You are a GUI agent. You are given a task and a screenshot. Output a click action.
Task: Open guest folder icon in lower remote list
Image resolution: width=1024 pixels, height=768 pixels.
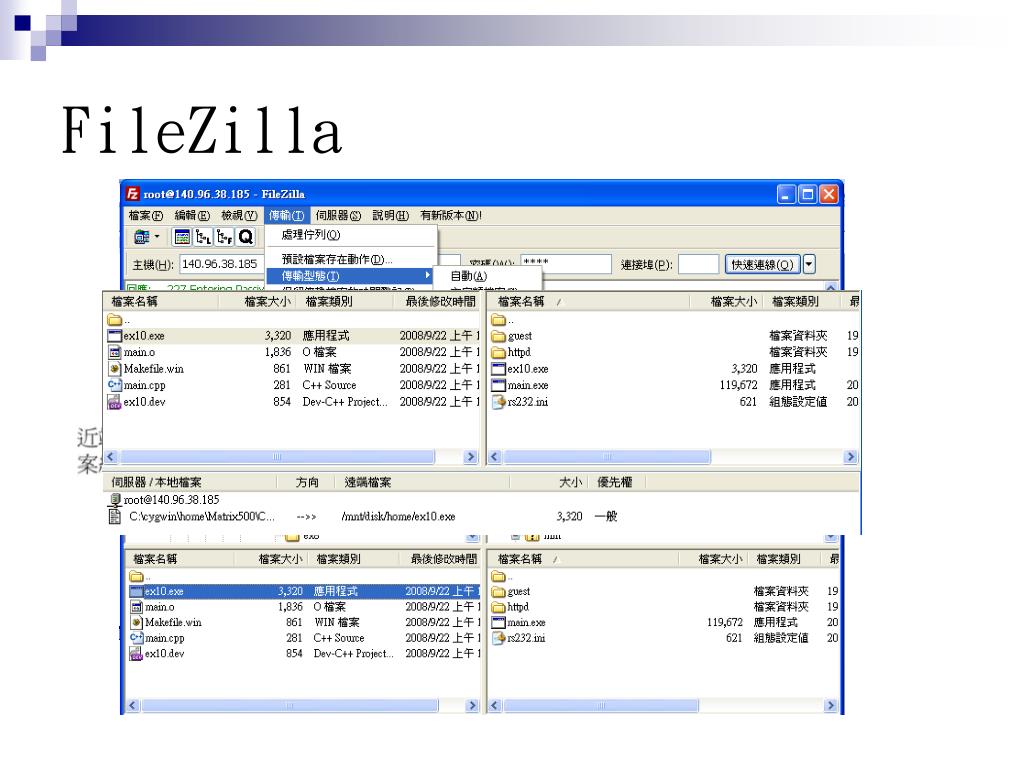click(x=499, y=592)
